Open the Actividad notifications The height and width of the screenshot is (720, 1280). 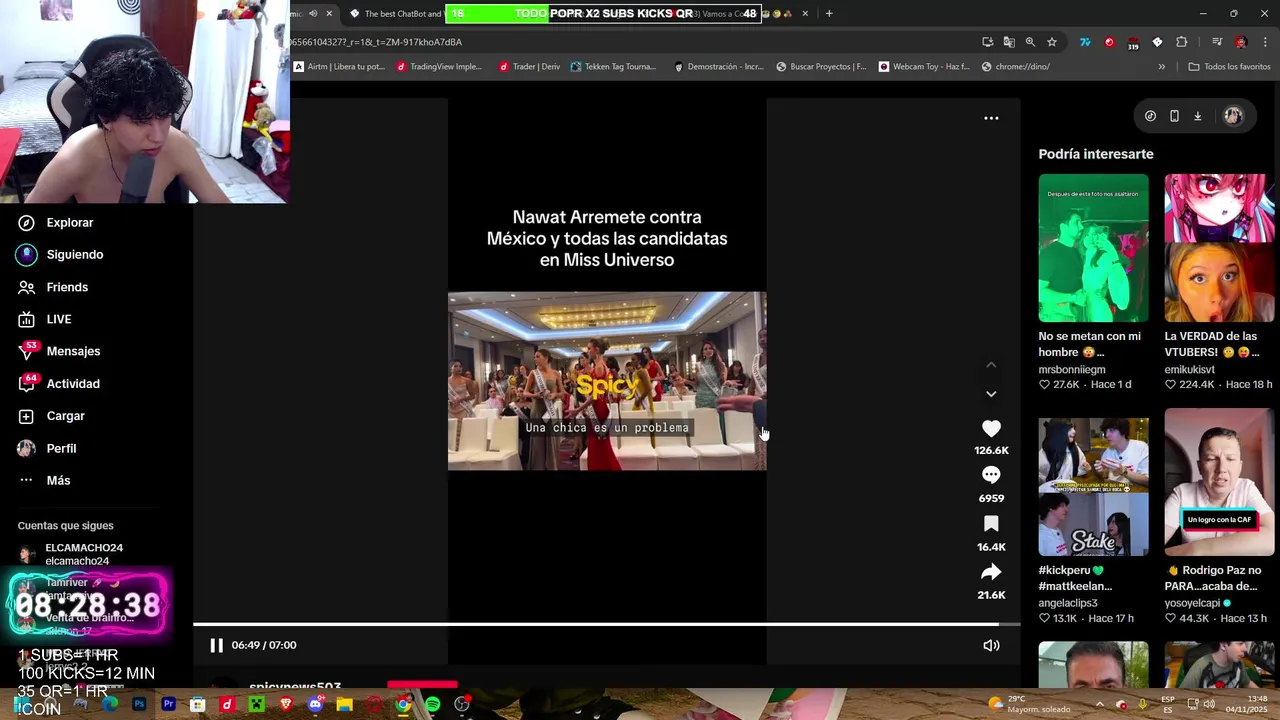pyautogui.click(x=59, y=384)
